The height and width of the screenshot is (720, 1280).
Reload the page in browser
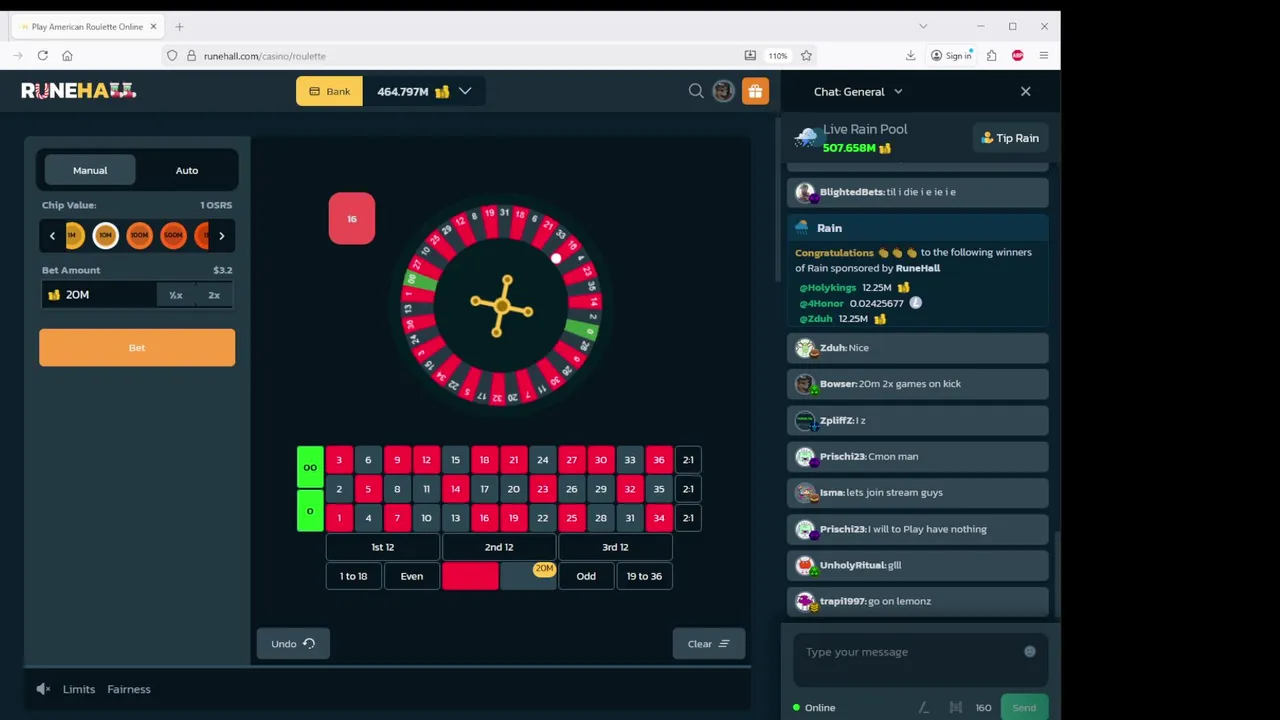coord(43,56)
